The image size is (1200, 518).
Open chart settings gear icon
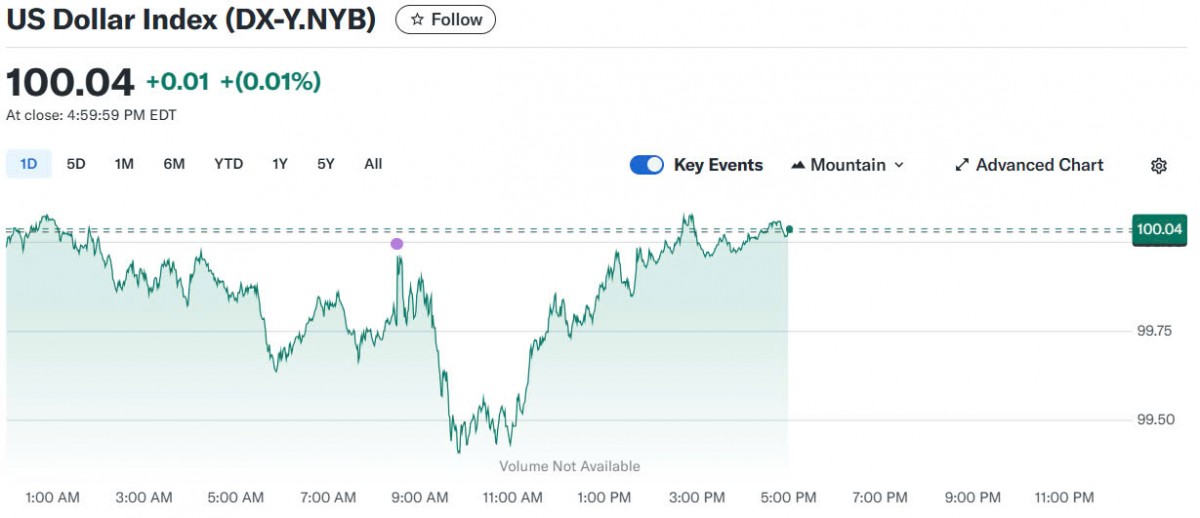click(1159, 166)
